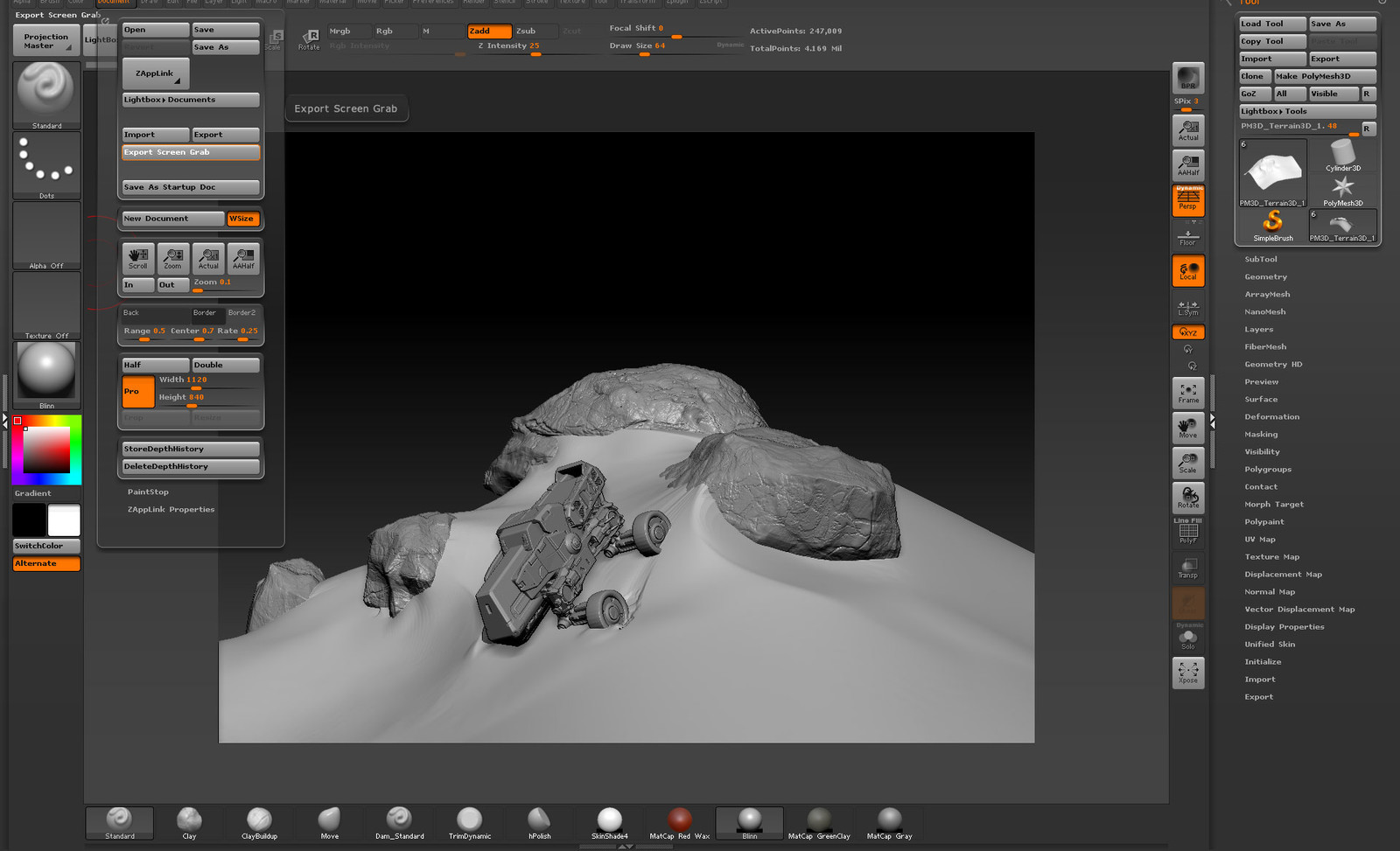
Task: Click the BPR render icon
Action: click(x=1188, y=78)
